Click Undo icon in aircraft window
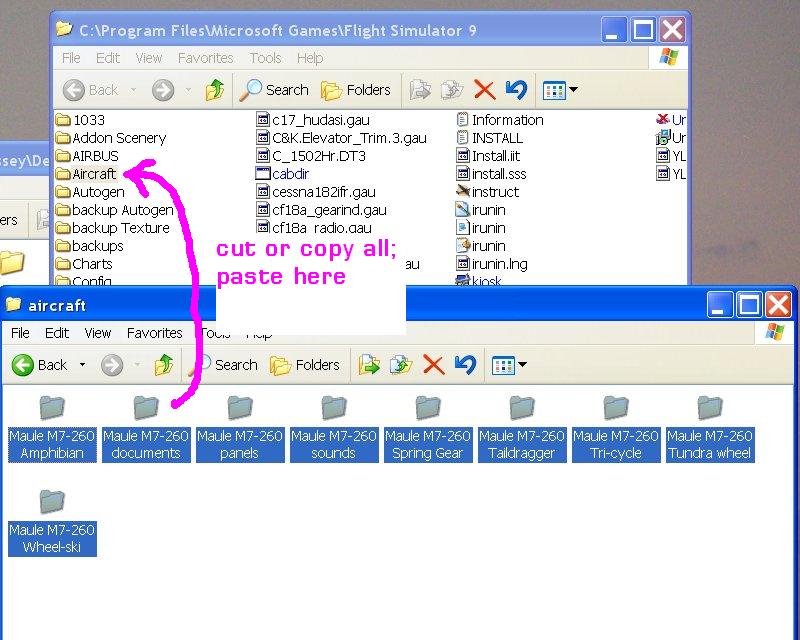Image resolution: width=800 pixels, height=640 pixels. pos(465,365)
